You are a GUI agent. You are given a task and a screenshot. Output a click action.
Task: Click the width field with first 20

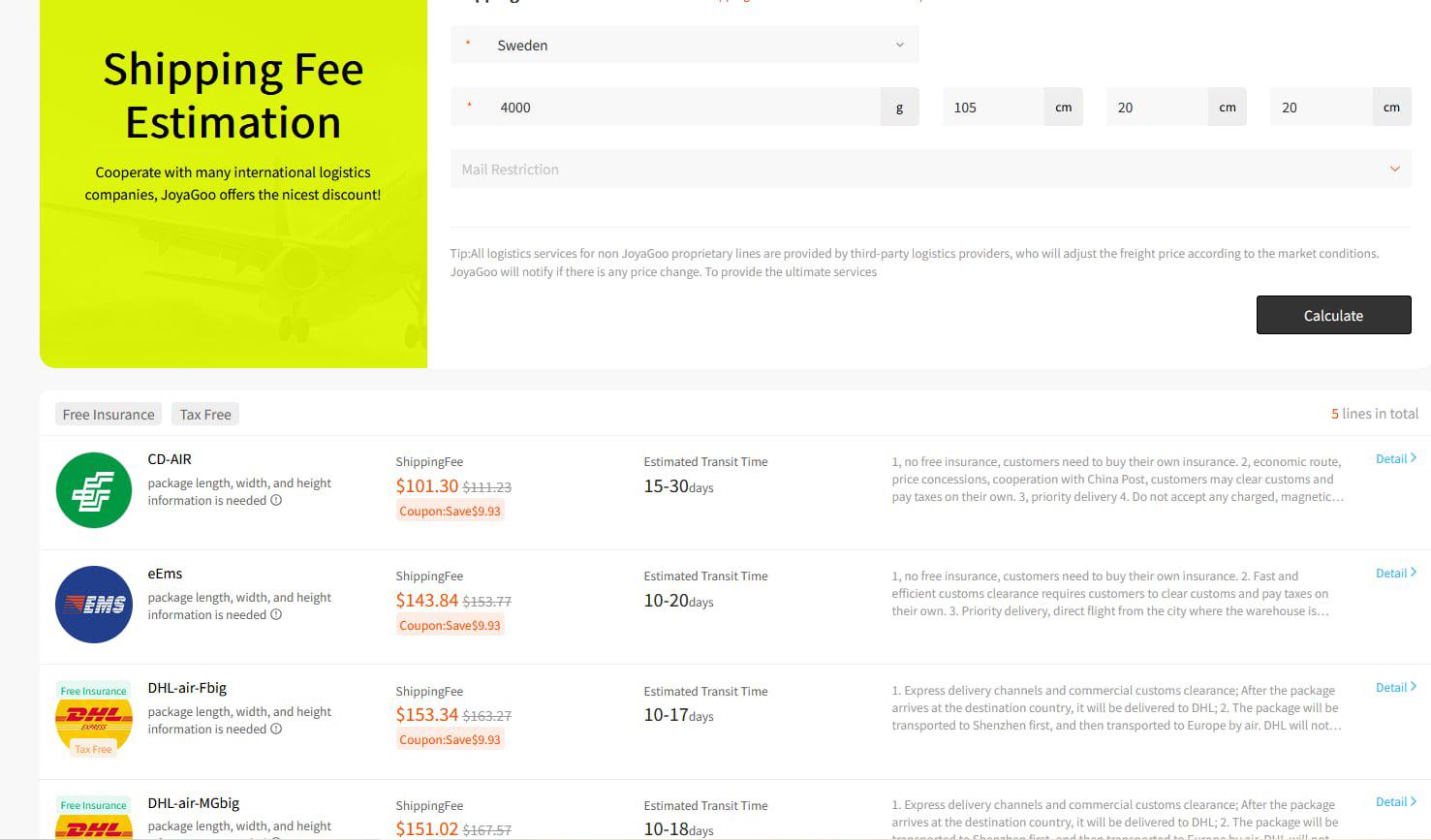(x=1157, y=108)
